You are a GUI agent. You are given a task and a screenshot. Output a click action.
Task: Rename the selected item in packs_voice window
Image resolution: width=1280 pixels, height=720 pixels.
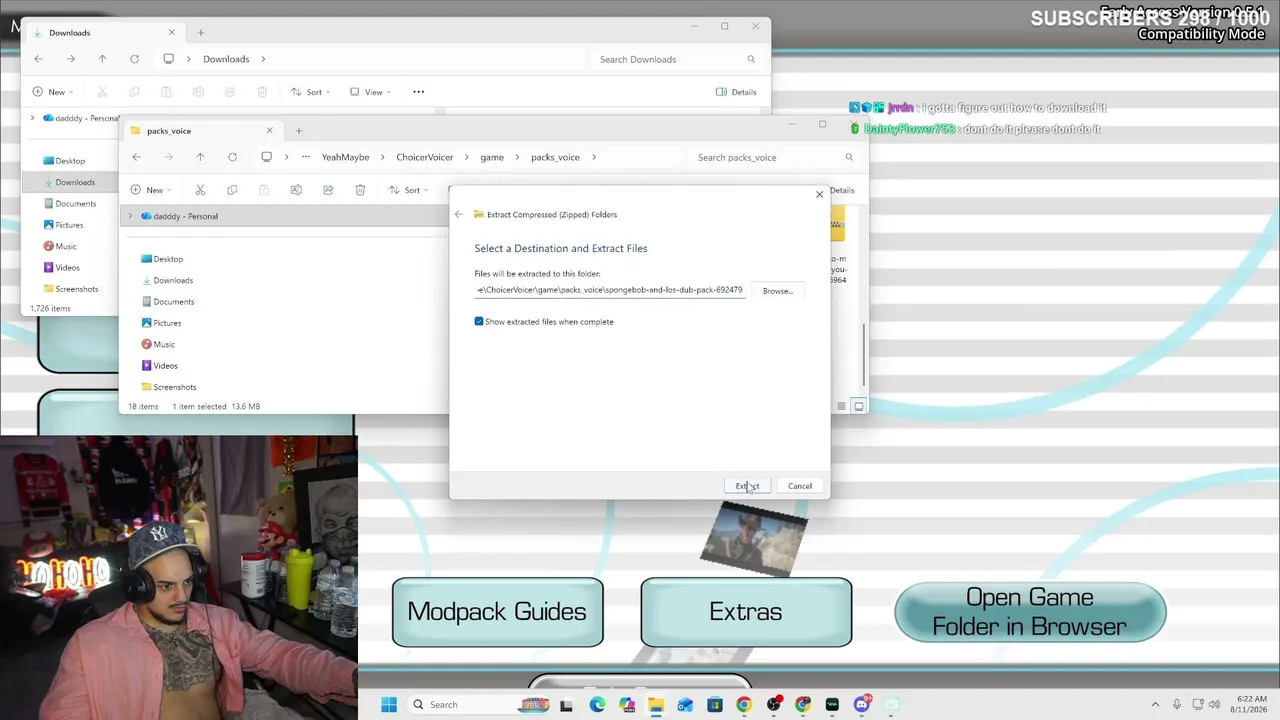(x=296, y=190)
